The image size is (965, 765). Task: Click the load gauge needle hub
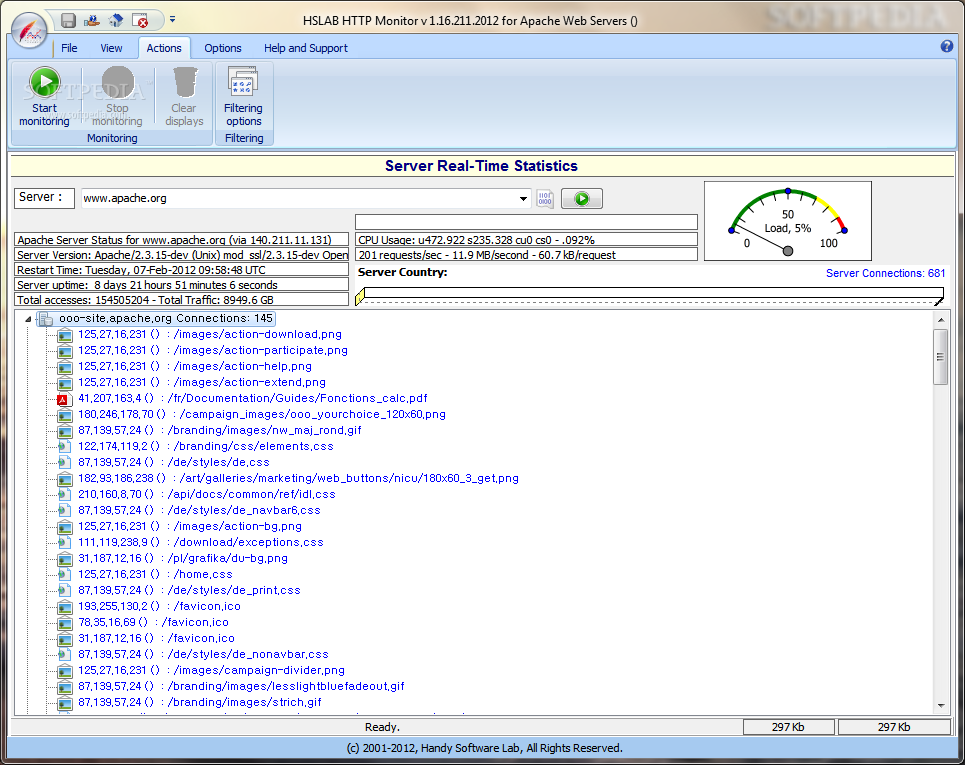pos(788,250)
